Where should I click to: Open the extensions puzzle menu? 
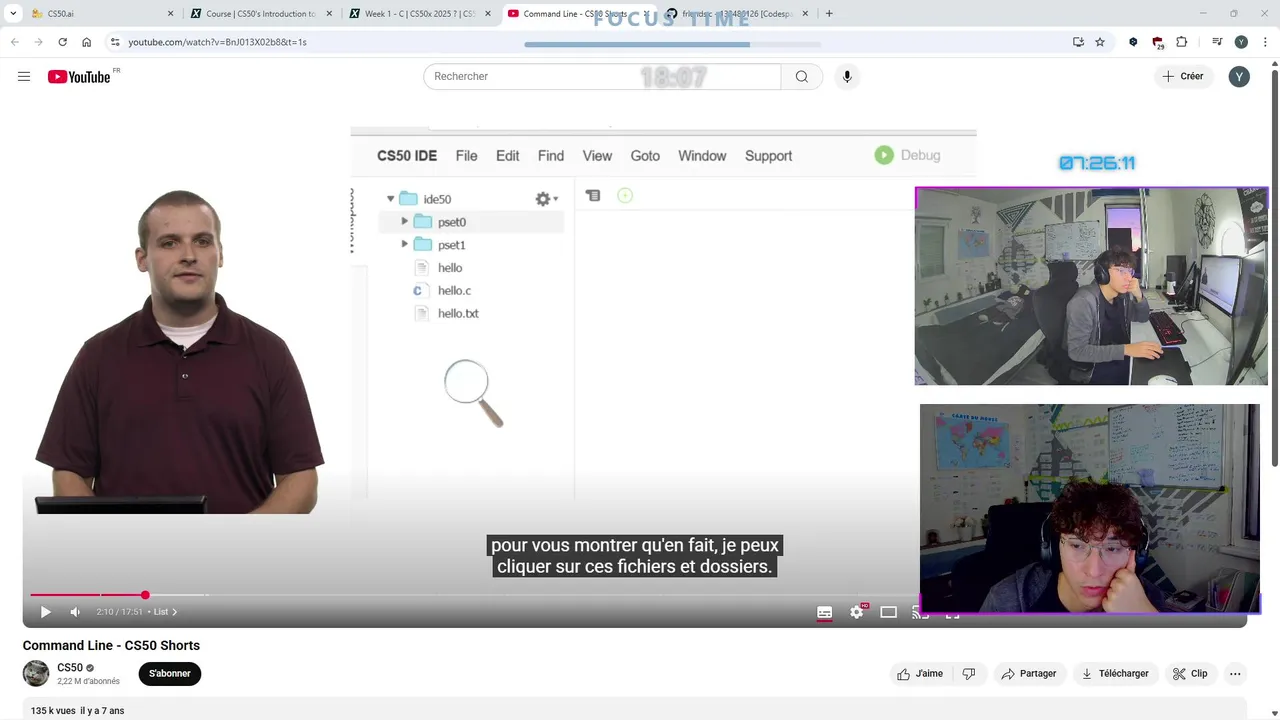click(1181, 42)
